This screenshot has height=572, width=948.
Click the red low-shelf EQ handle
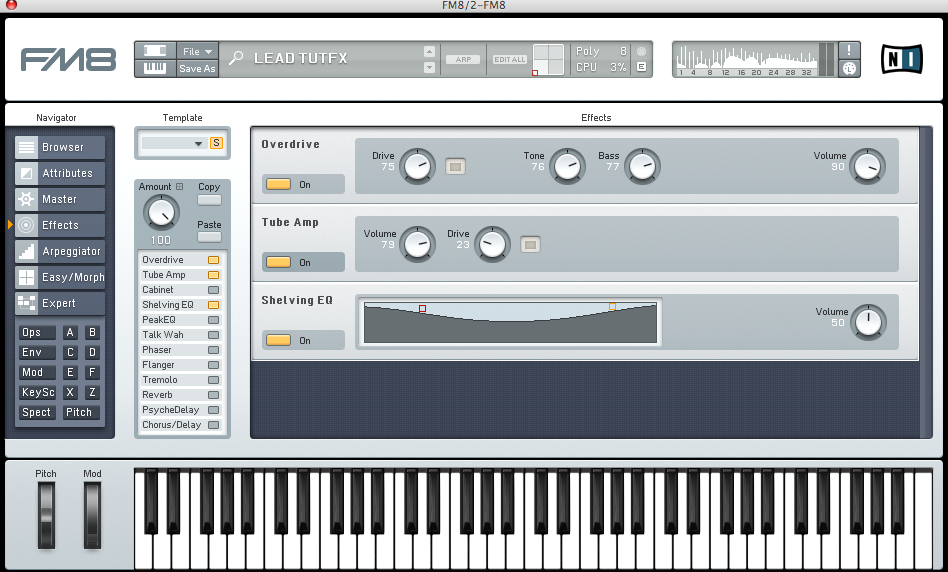click(422, 308)
